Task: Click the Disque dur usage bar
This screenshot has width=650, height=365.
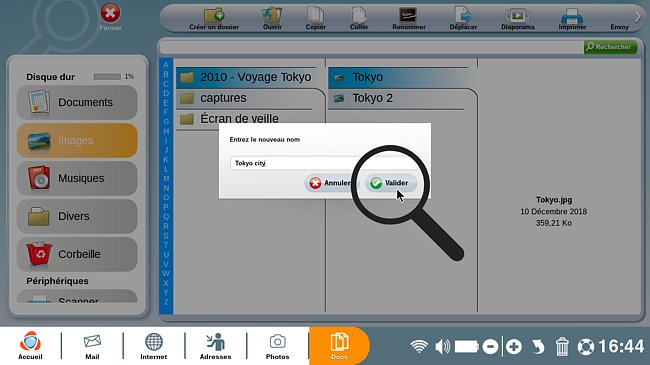Action: 107,77
